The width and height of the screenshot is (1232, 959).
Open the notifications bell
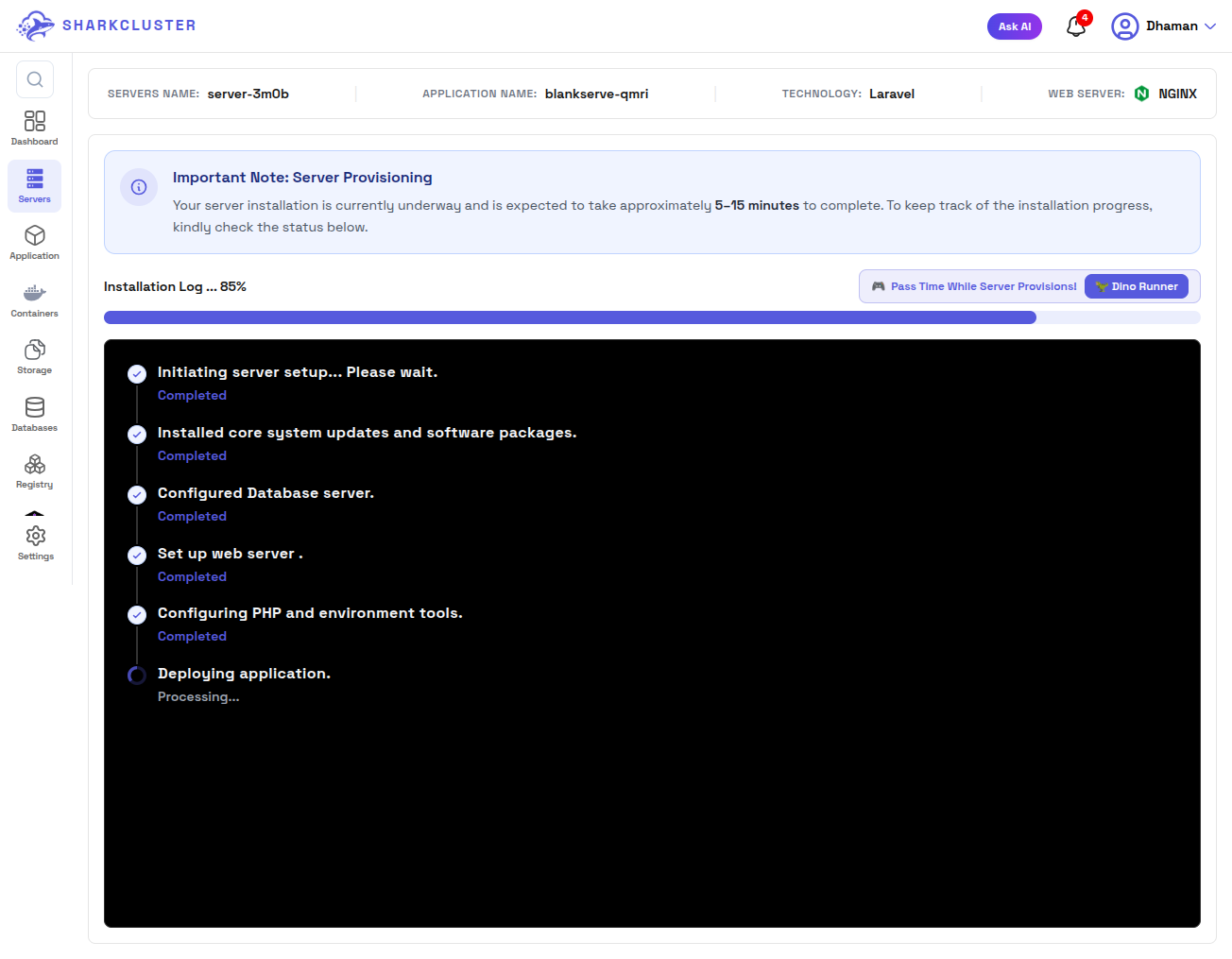click(1076, 26)
